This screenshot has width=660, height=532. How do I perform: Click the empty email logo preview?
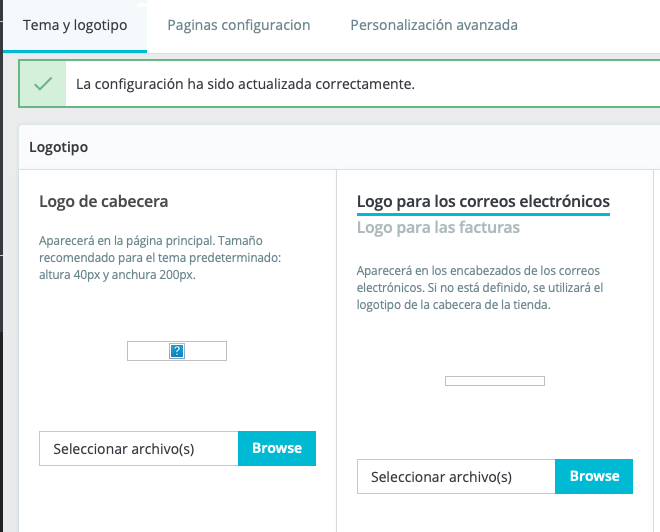[x=495, y=381]
